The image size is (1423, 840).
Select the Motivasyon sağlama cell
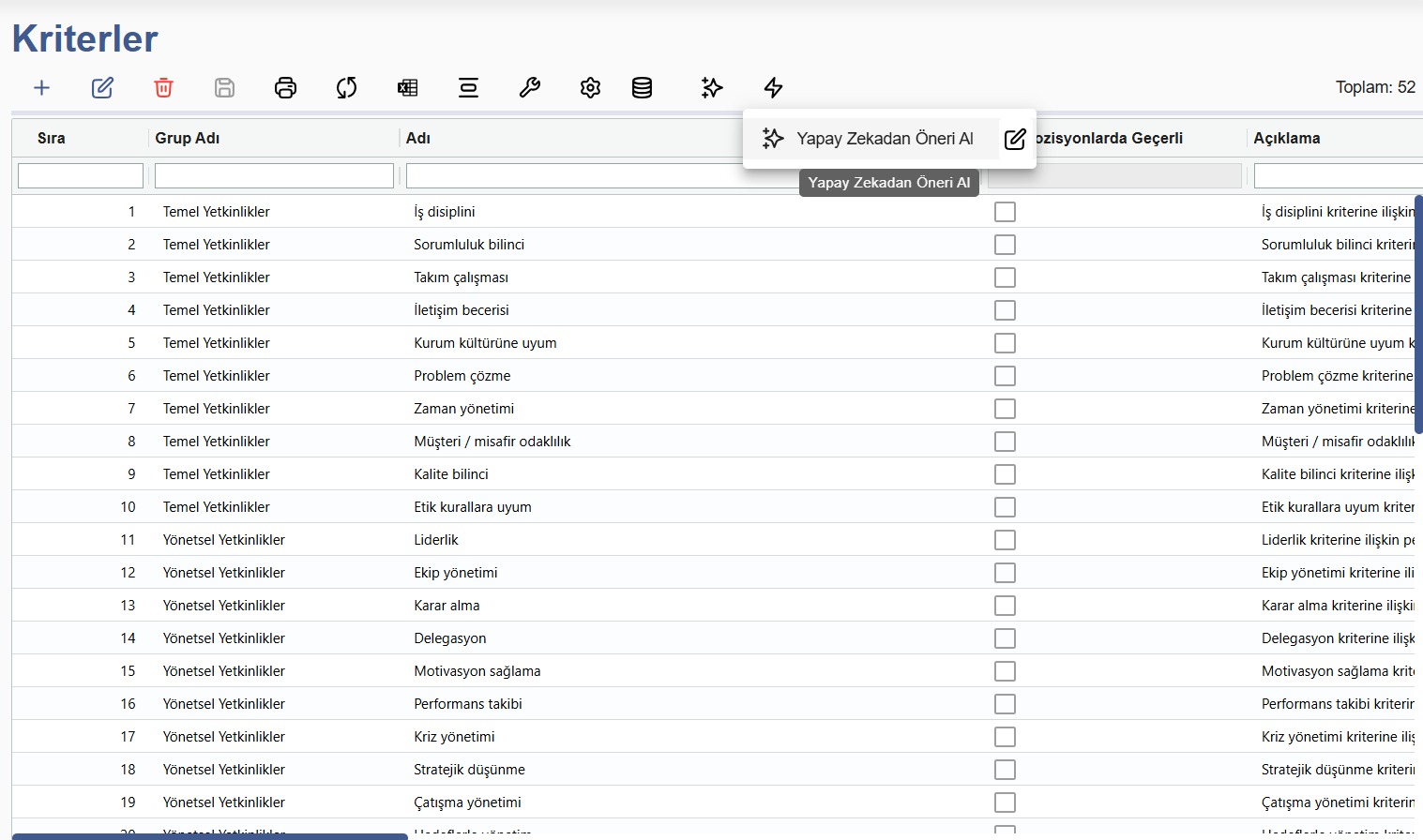(x=477, y=671)
